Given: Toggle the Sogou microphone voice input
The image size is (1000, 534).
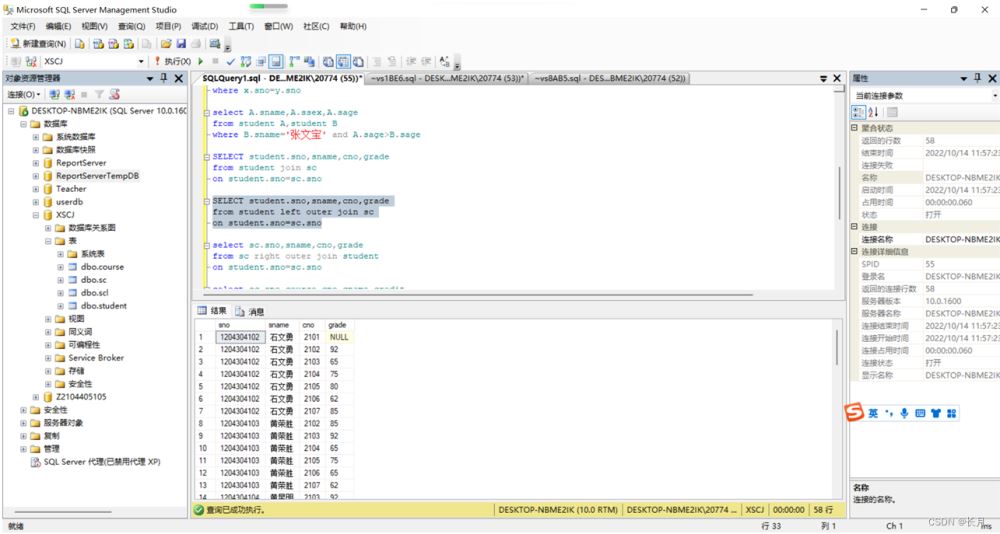Looking at the screenshot, I should pos(904,413).
